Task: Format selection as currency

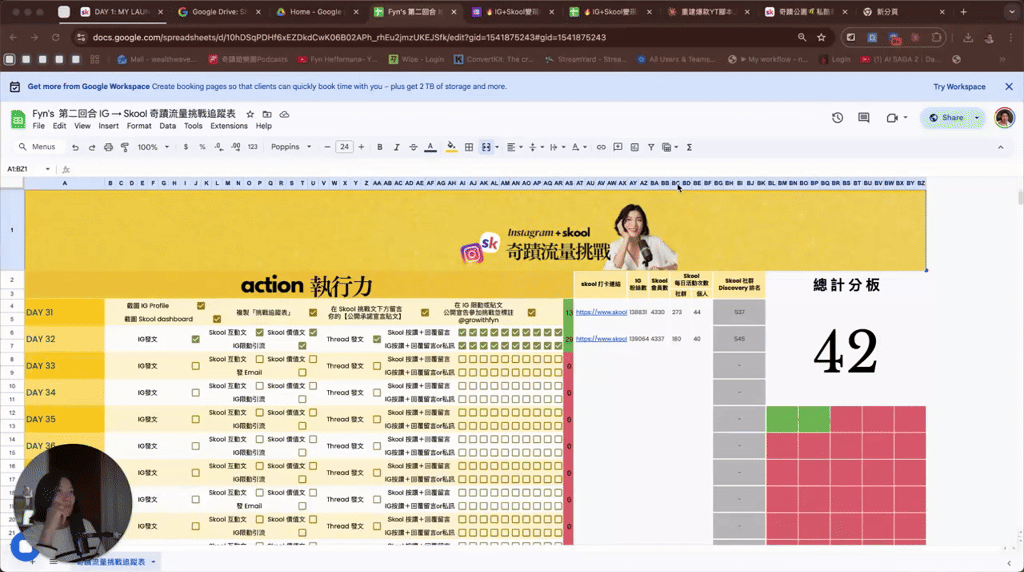Action: [x=185, y=148]
